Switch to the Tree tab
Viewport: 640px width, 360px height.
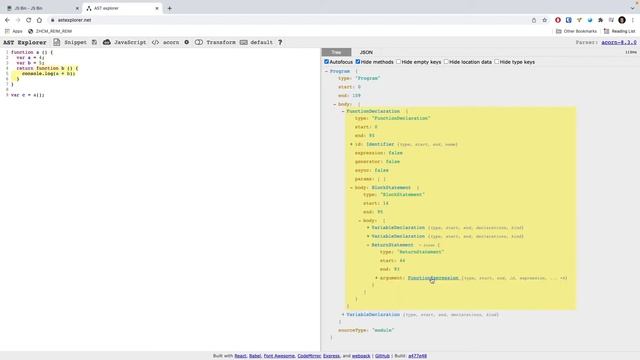click(336, 52)
